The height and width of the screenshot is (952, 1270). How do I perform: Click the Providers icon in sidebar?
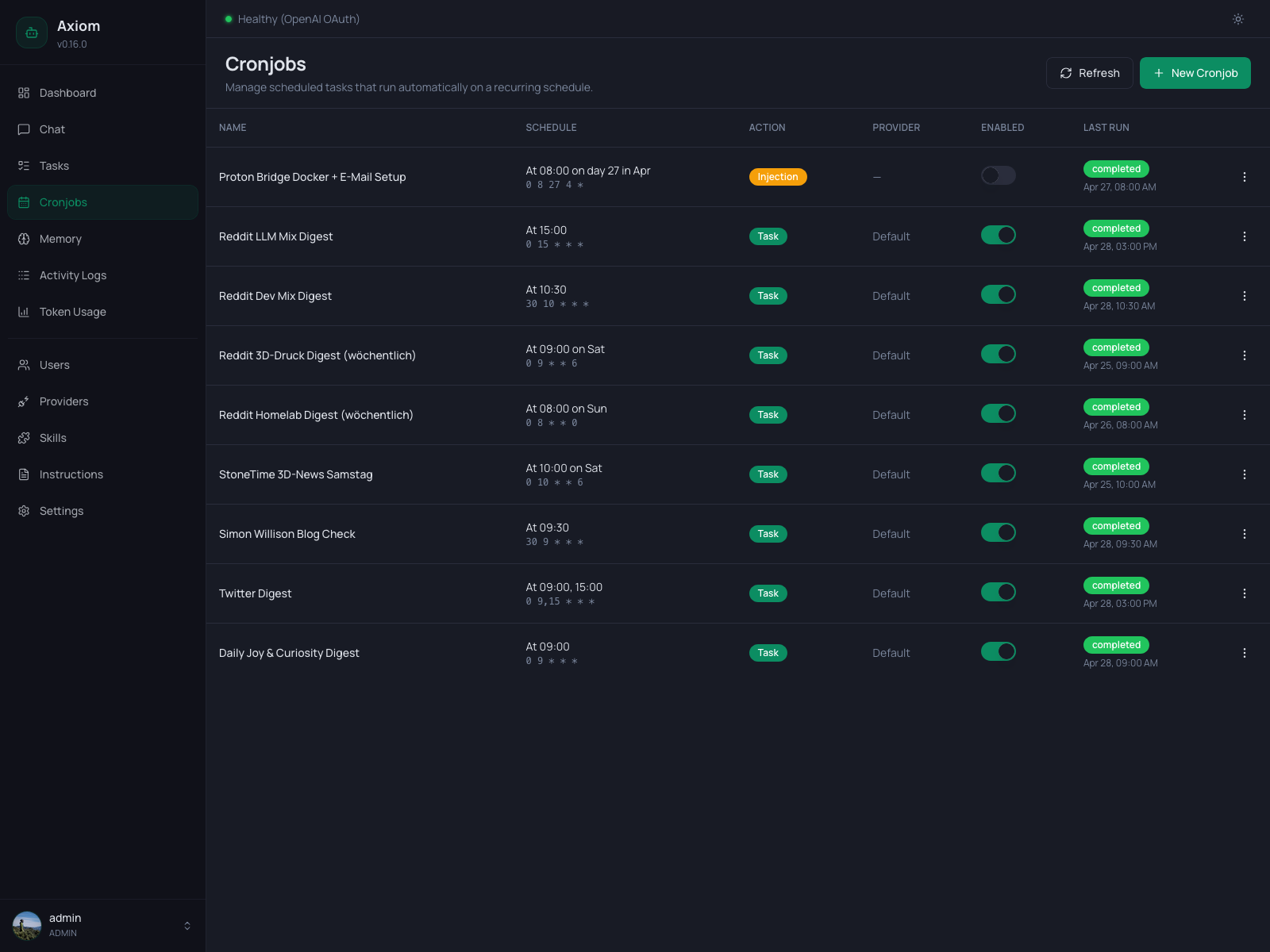(x=24, y=401)
